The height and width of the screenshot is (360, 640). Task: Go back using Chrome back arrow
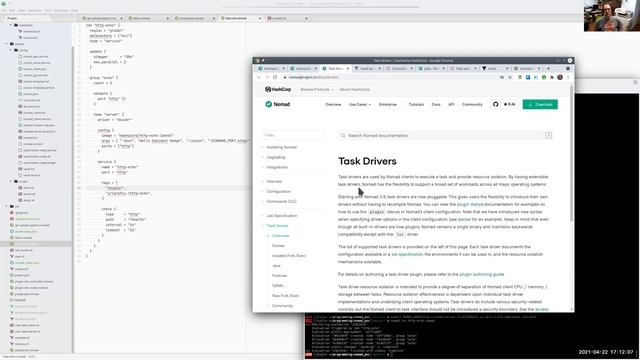[258, 77]
